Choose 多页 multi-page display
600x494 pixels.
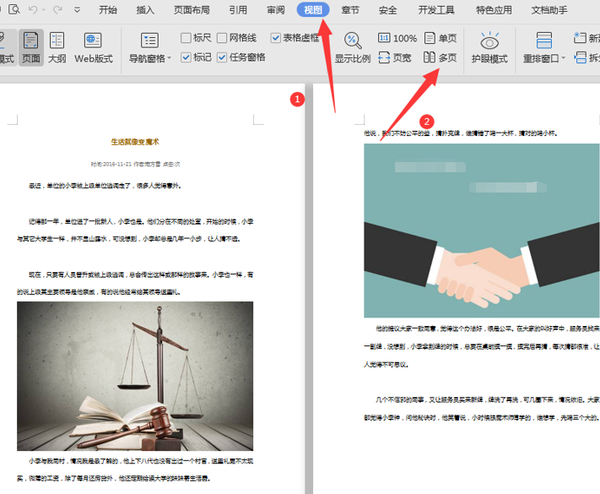[440, 58]
